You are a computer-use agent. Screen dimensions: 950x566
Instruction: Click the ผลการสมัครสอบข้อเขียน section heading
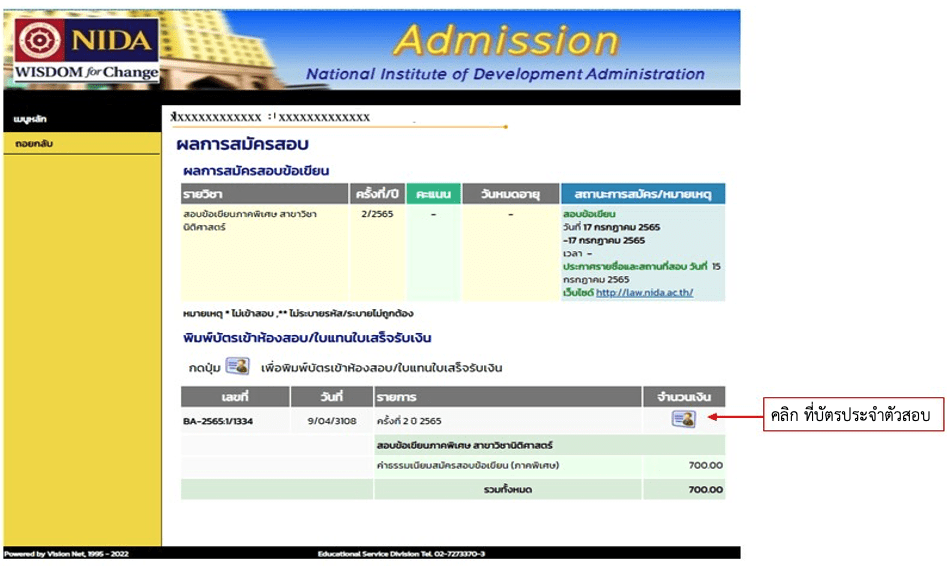point(256,171)
